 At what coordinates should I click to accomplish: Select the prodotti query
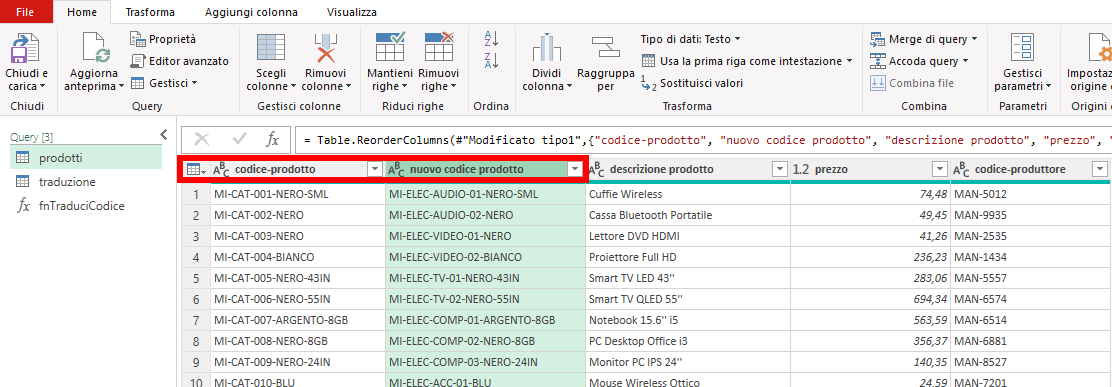click(86, 157)
